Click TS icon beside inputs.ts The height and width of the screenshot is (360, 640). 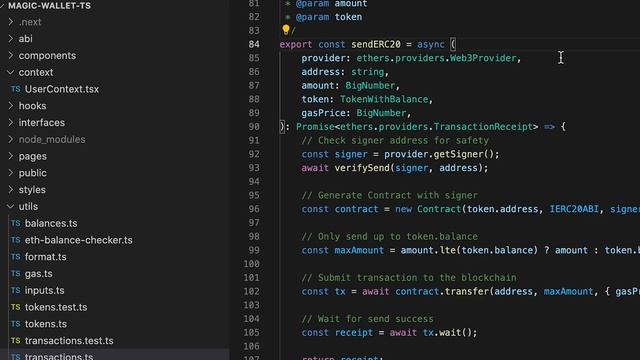pos(16,290)
